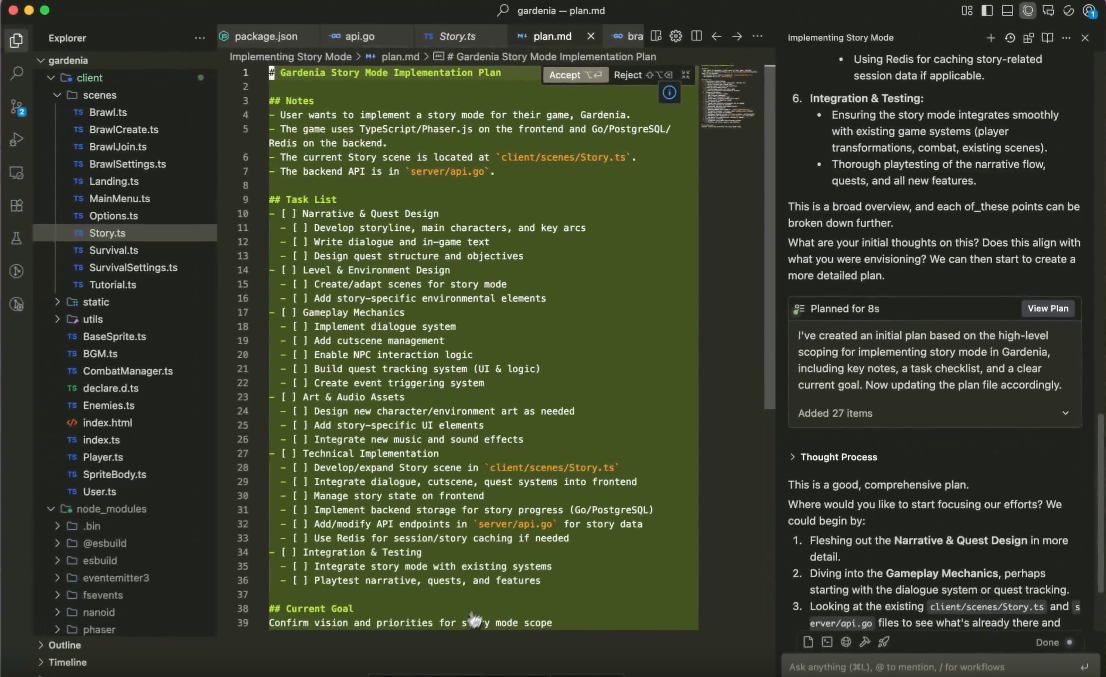Click the info icon below Accept/Reject
1106x677 pixels.
pyautogui.click(x=669, y=92)
